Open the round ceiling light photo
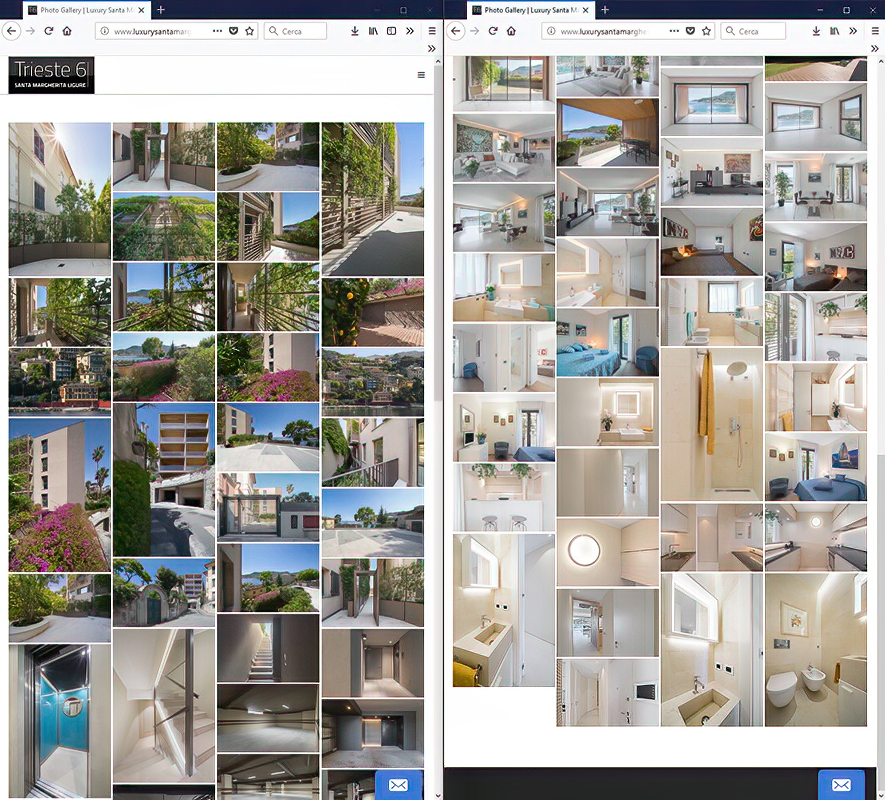Screen dimensions: 885x800 point(607,553)
